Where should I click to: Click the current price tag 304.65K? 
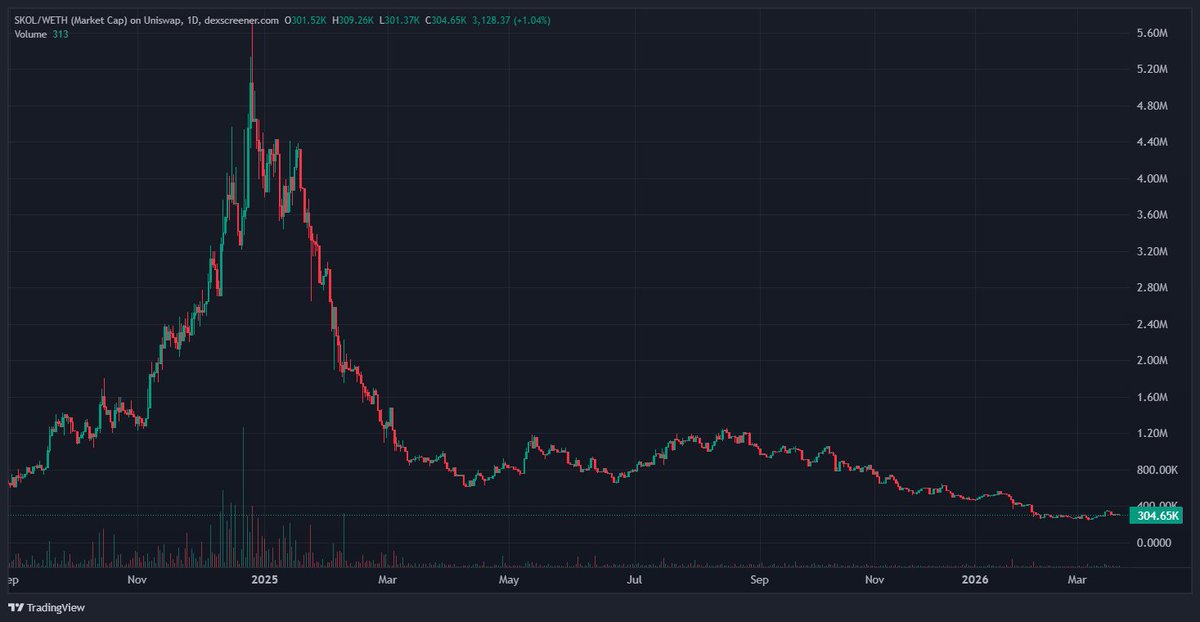(1156, 516)
